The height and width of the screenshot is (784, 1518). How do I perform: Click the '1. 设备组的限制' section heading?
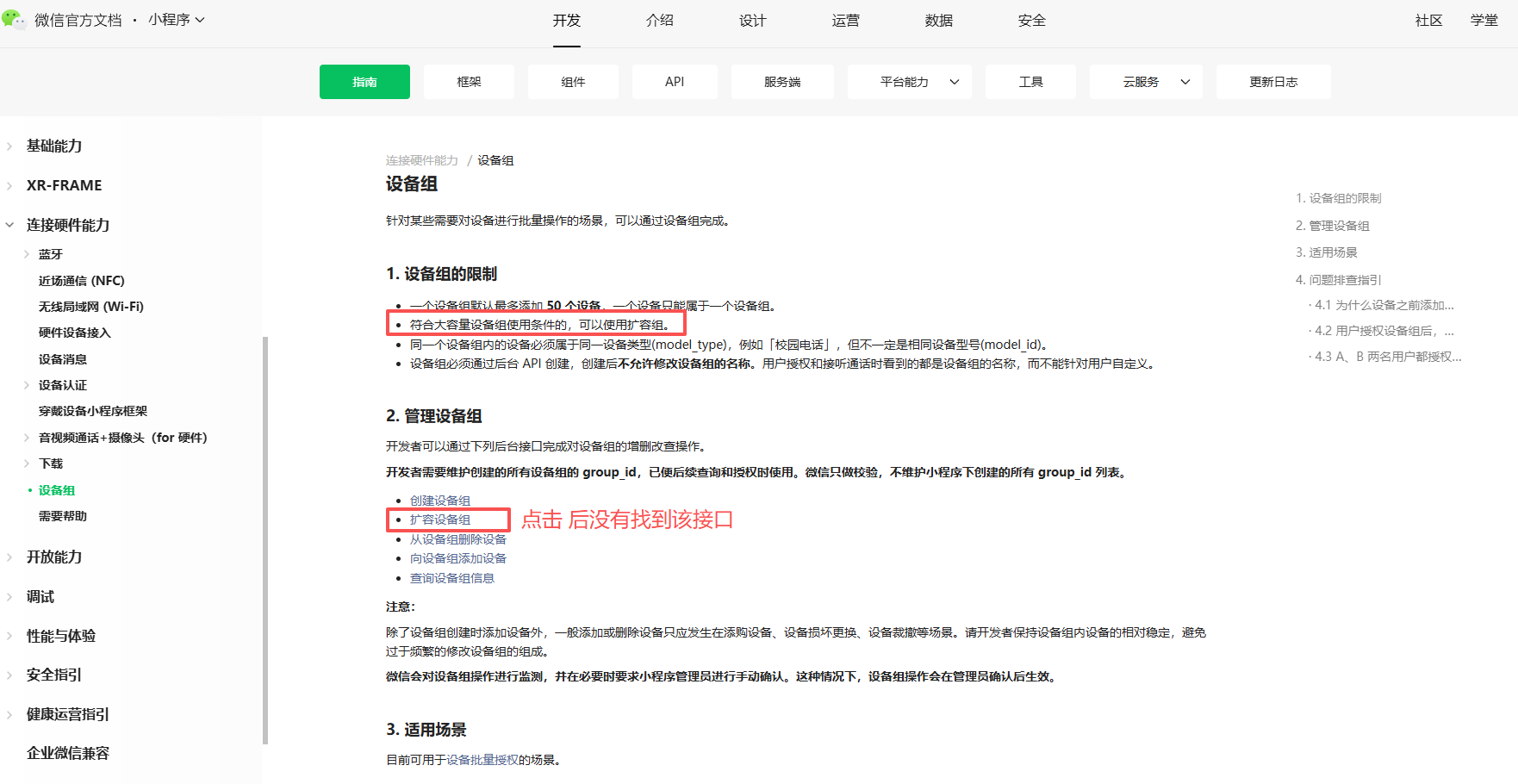[441, 274]
